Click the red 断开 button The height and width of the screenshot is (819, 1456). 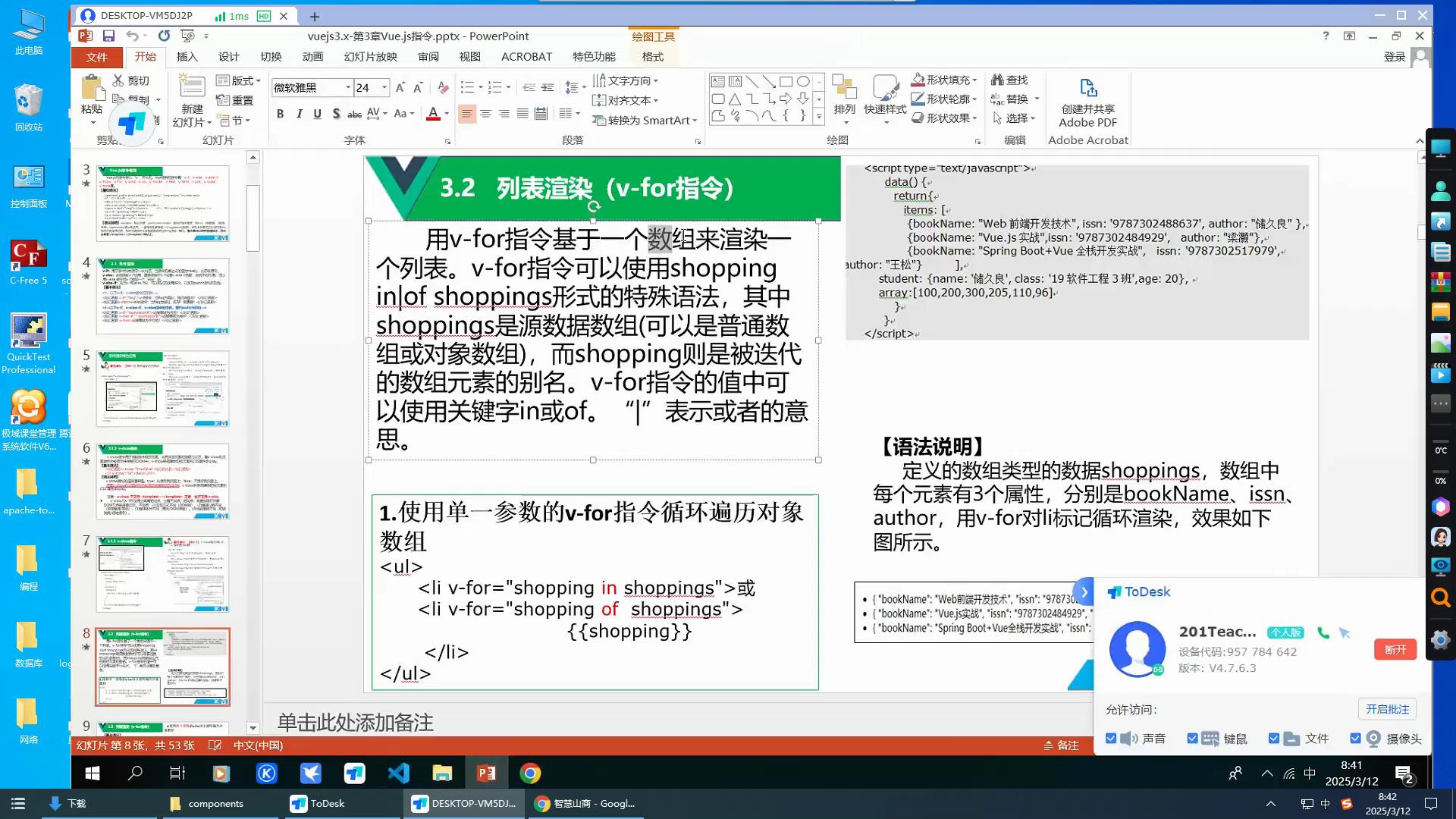[1395, 650]
